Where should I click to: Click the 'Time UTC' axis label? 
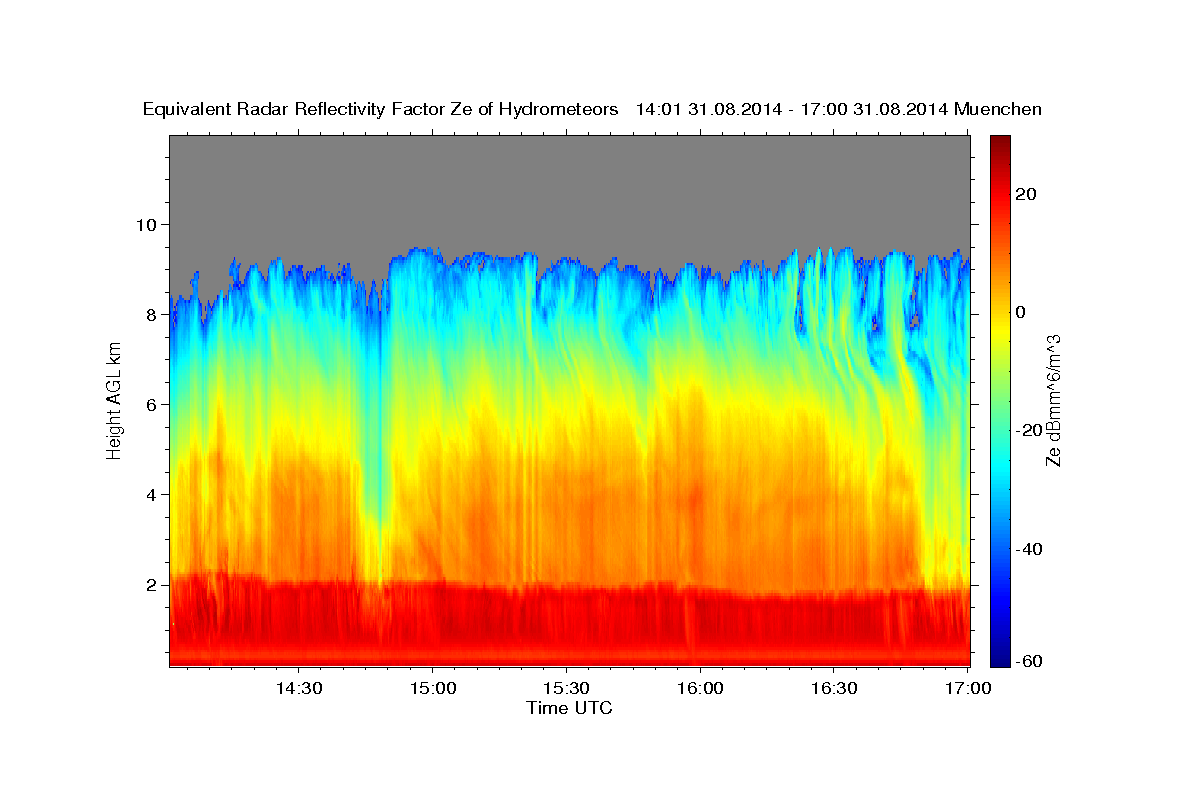click(569, 708)
